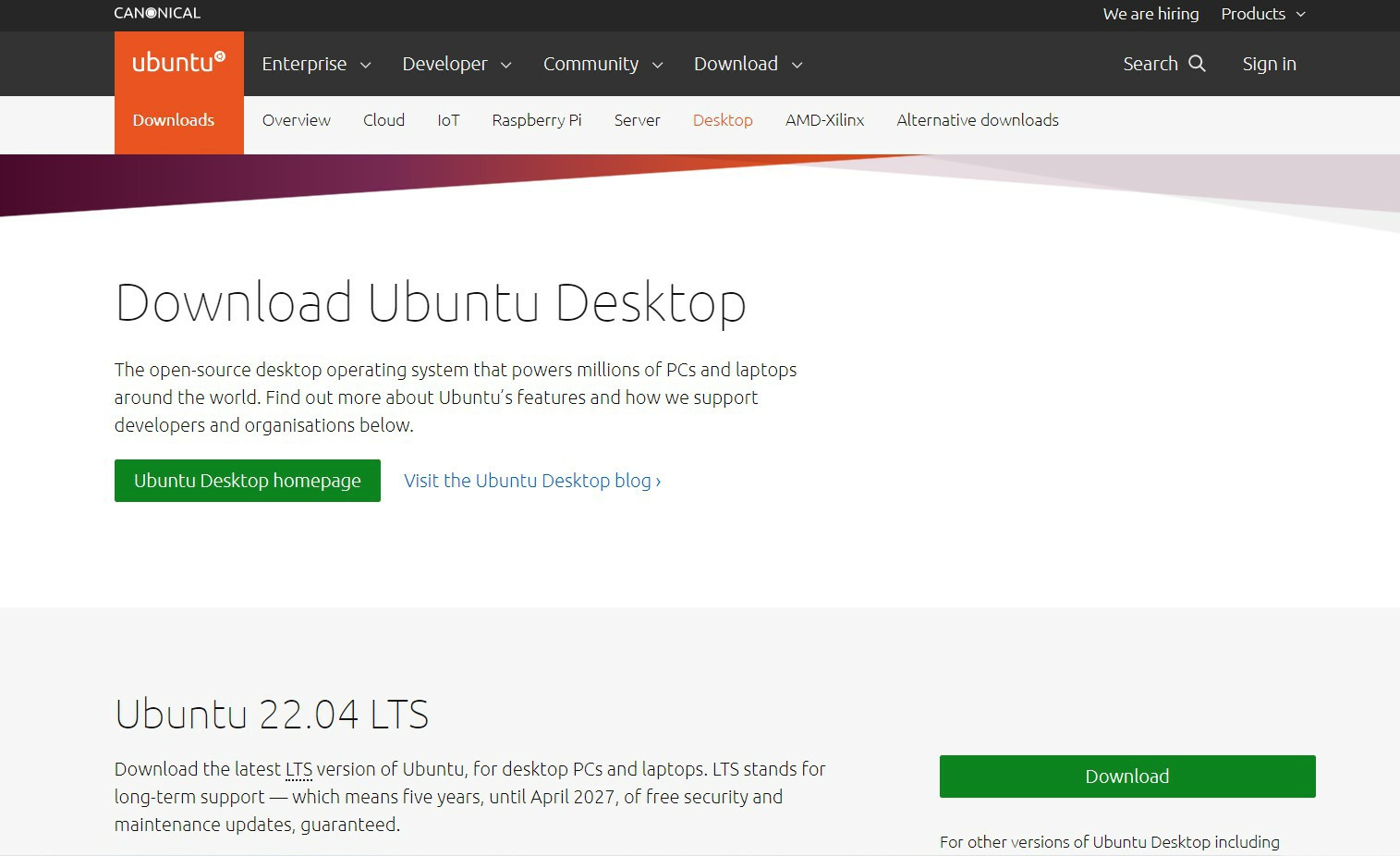Click the Canonical logo
1400x856 pixels.
pyautogui.click(x=157, y=13)
